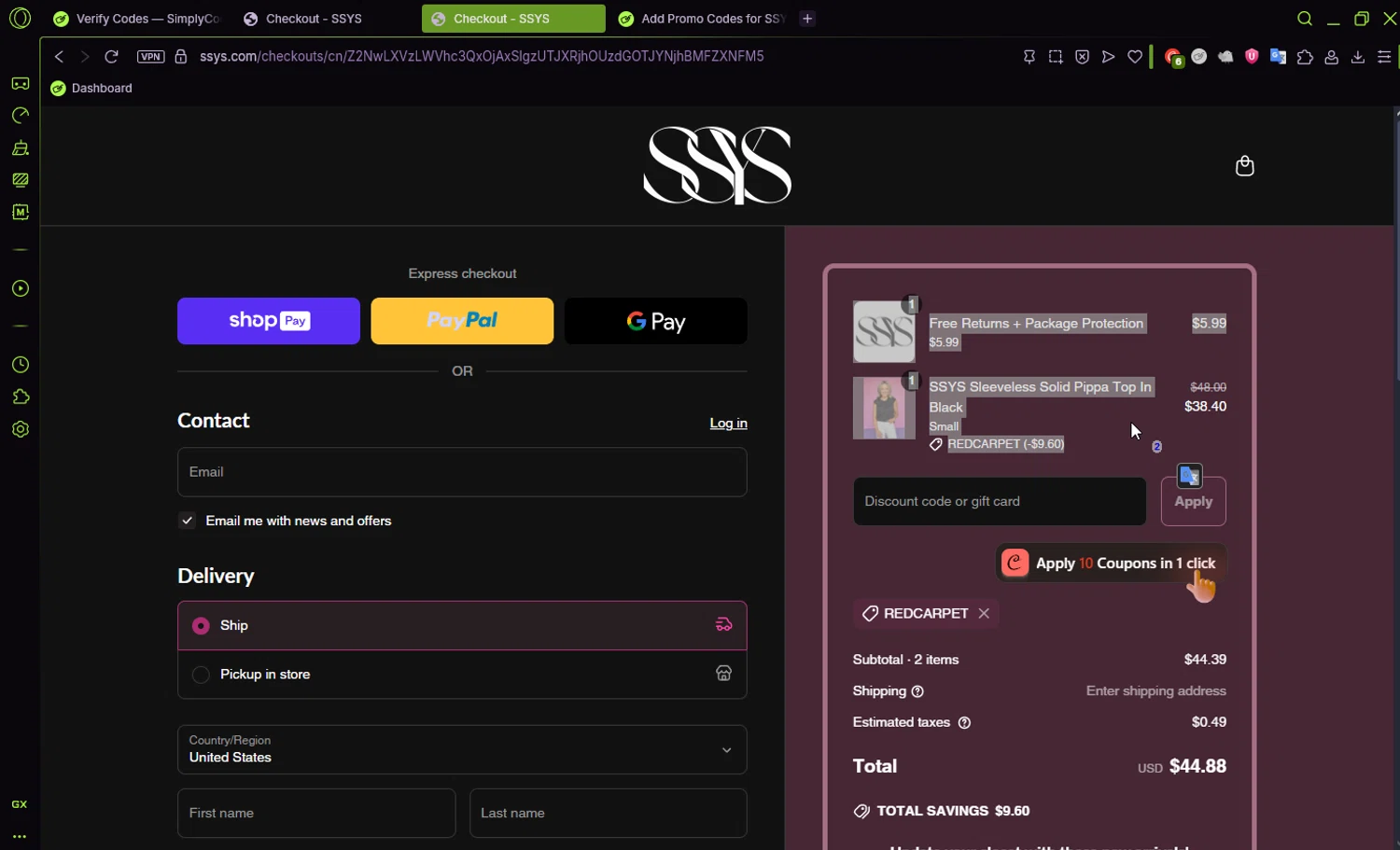Image resolution: width=1400 pixels, height=850 pixels.
Task: Switch to Verify Codes SimplyCodes tab
Action: coord(137,19)
